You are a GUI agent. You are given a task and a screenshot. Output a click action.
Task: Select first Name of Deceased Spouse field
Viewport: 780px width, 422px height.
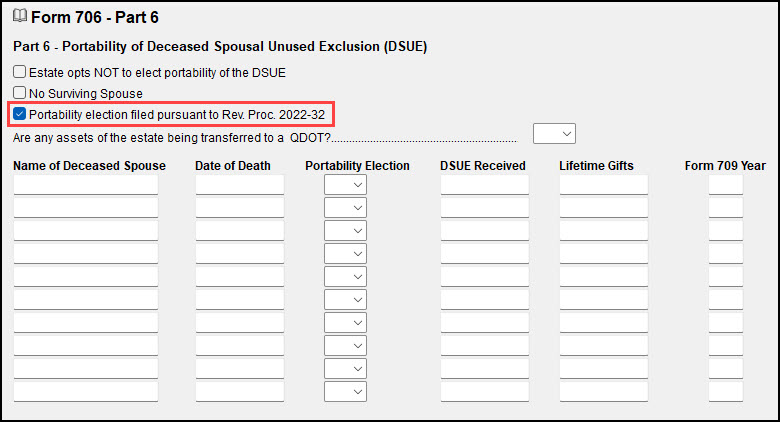(86, 185)
